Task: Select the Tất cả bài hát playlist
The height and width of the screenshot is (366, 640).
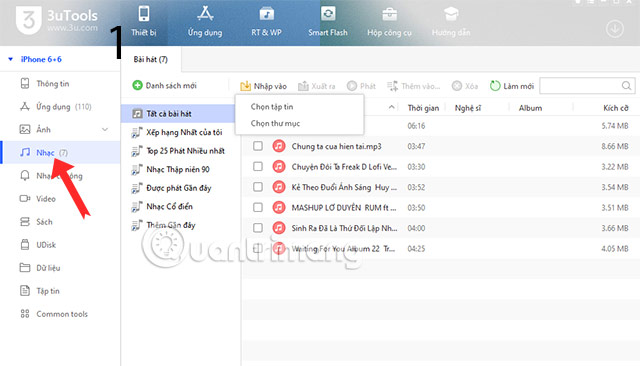Action: [x=178, y=113]
